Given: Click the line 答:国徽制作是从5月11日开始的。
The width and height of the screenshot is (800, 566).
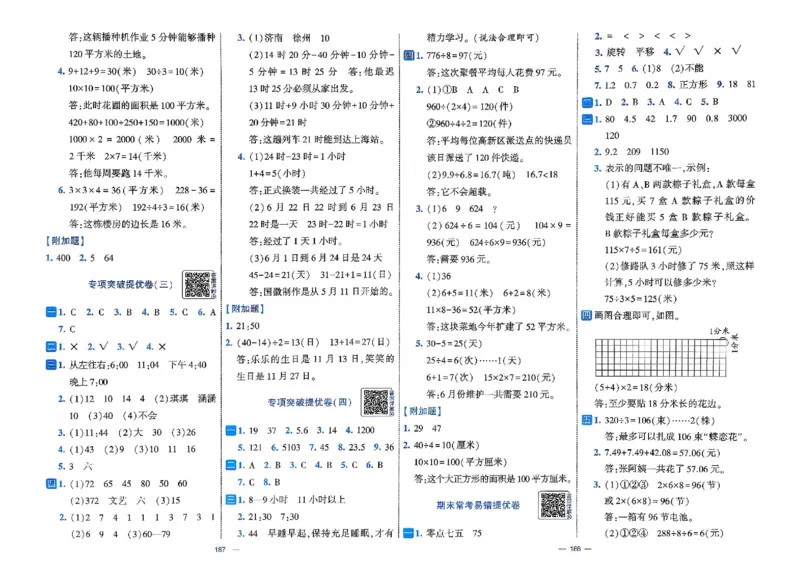Looking at the screenshot, I should pos(321,292).
